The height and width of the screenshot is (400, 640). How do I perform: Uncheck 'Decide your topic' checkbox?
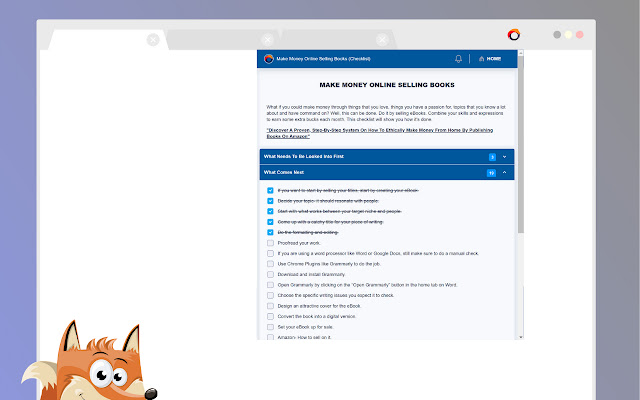click(270, 201)
